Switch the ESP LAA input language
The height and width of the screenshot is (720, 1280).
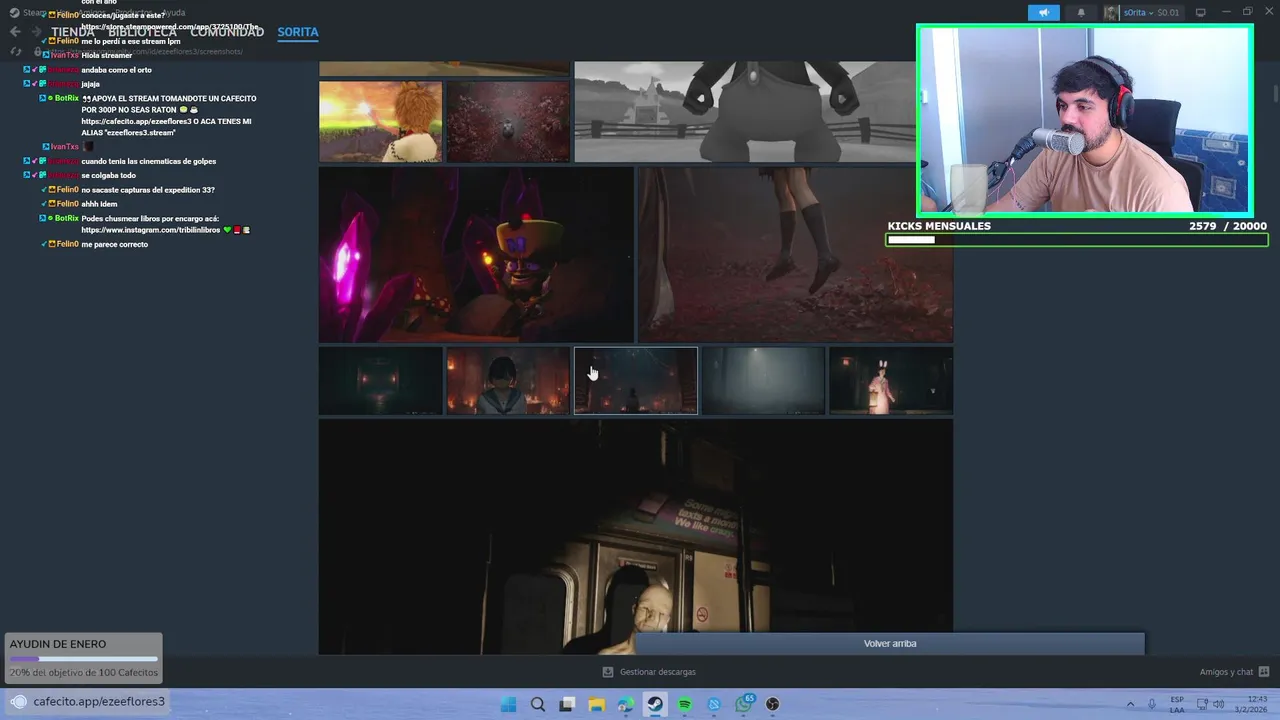click(x=1177, y=704)
